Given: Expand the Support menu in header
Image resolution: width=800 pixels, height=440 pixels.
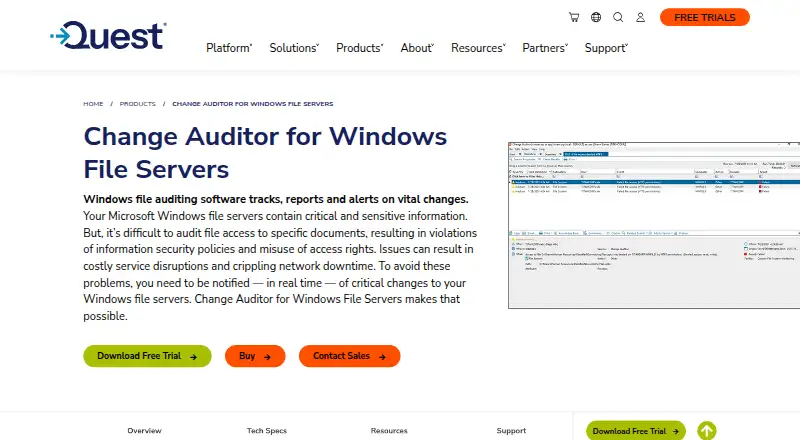Looking at the screenshot, I should [x=606, y=48].
